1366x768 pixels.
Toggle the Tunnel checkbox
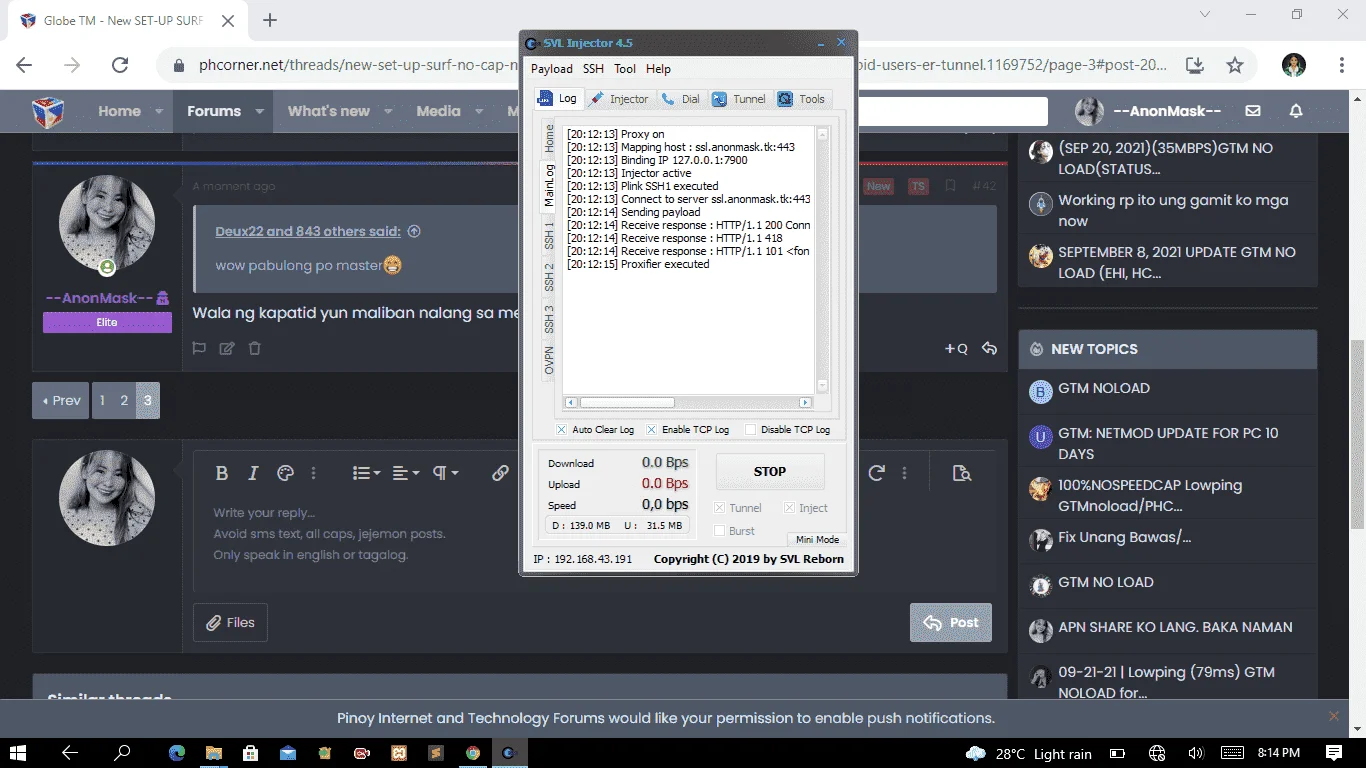pyautogui.click(x=719, y=508)
